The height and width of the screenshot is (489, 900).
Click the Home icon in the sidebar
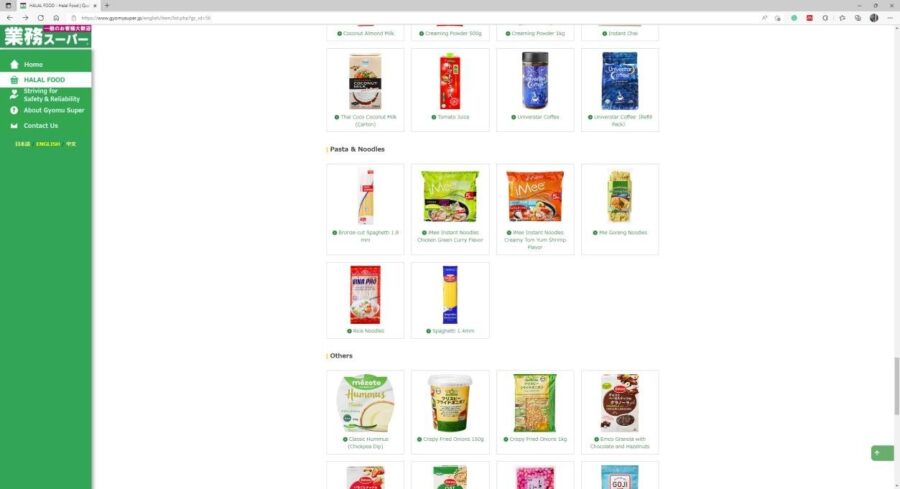point(14,64)
